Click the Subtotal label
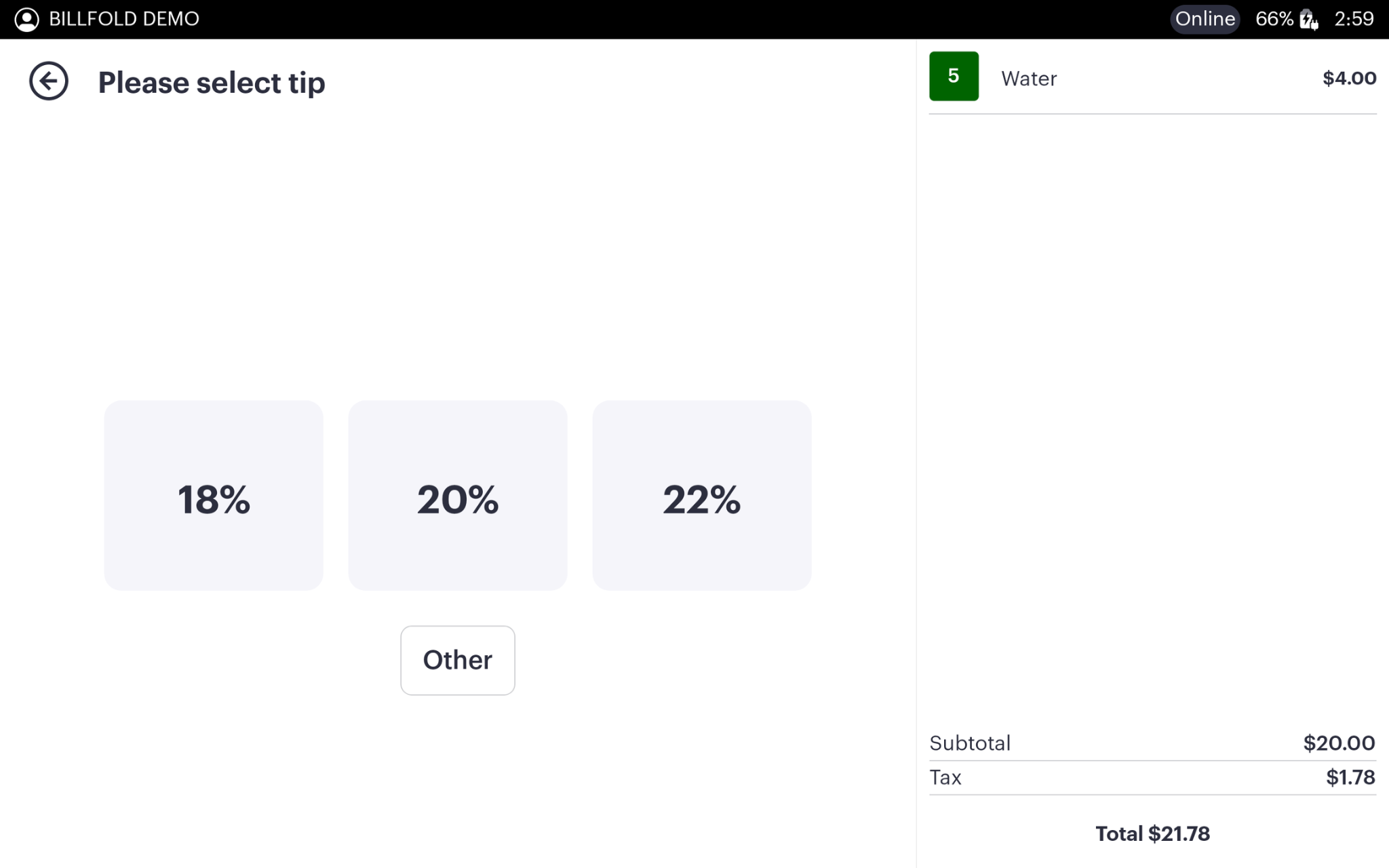1389x868 pixels. [x=970, y=743]
